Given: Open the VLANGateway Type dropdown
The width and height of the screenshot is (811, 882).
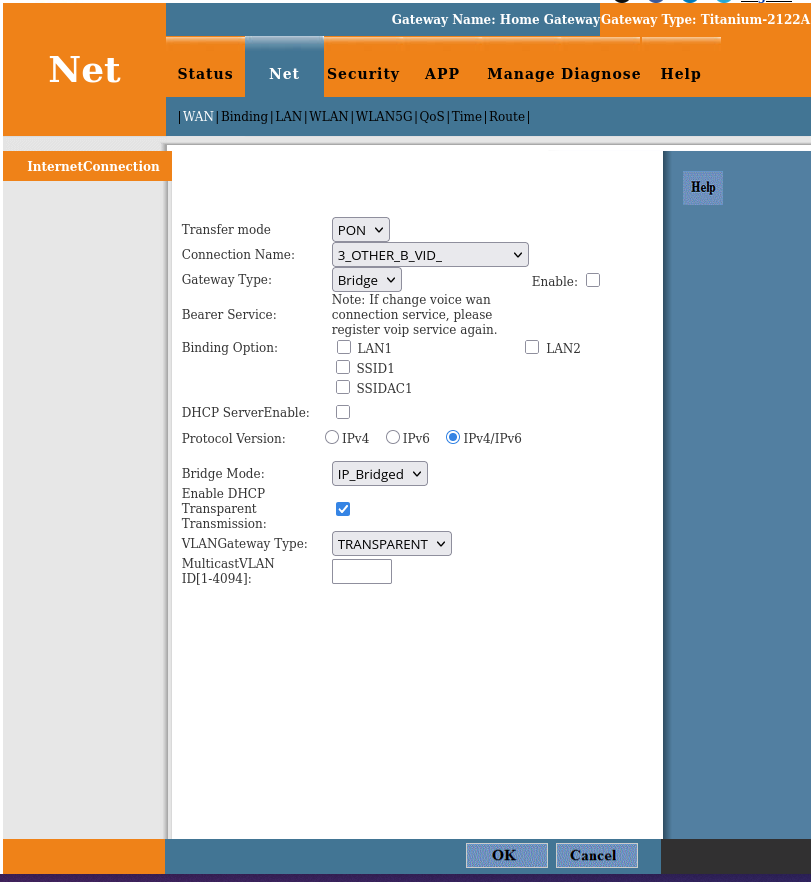Looking at the screenshot, I should [391, 543].
